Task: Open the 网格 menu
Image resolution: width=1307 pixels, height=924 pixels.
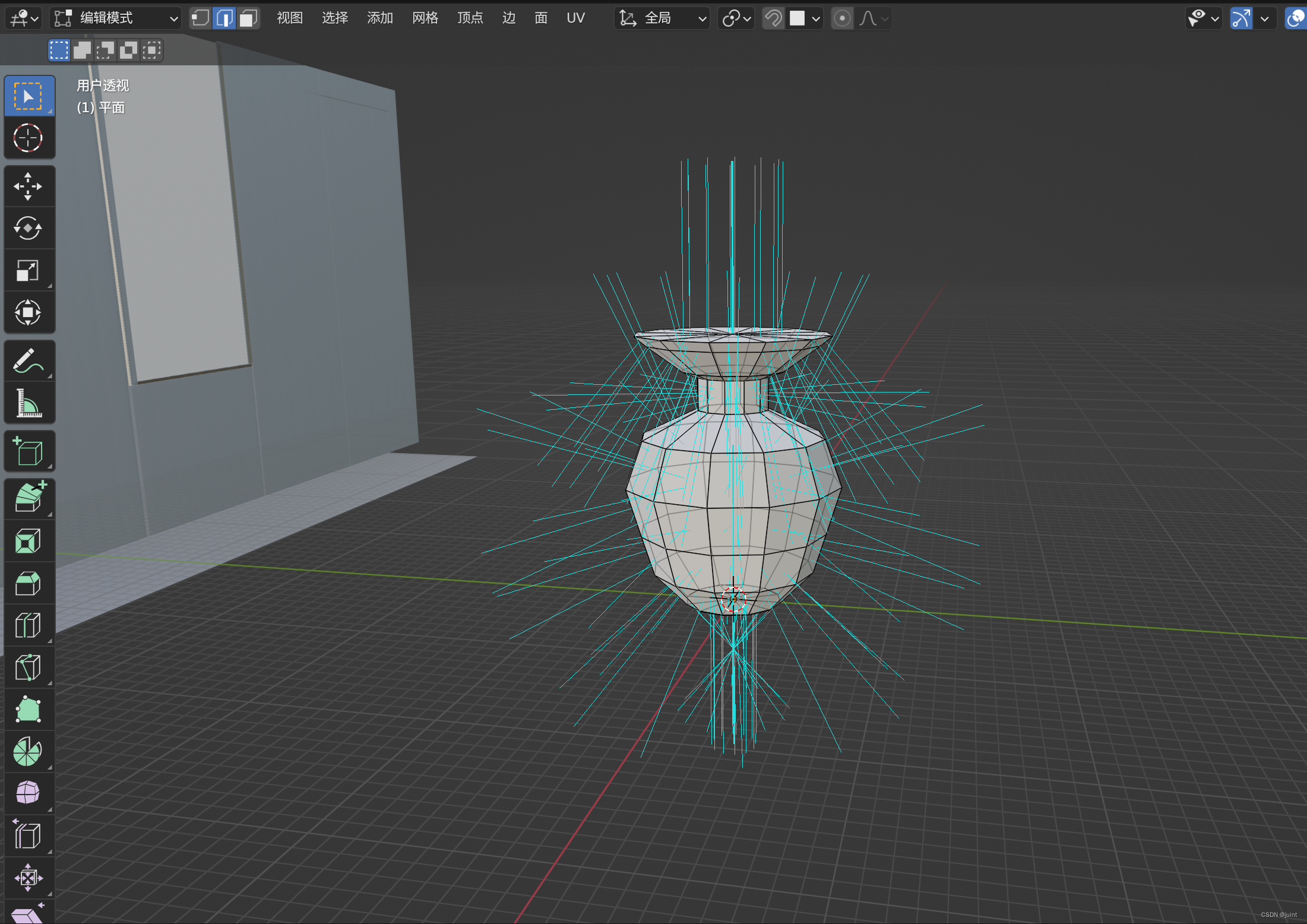Action: point(425,18)
